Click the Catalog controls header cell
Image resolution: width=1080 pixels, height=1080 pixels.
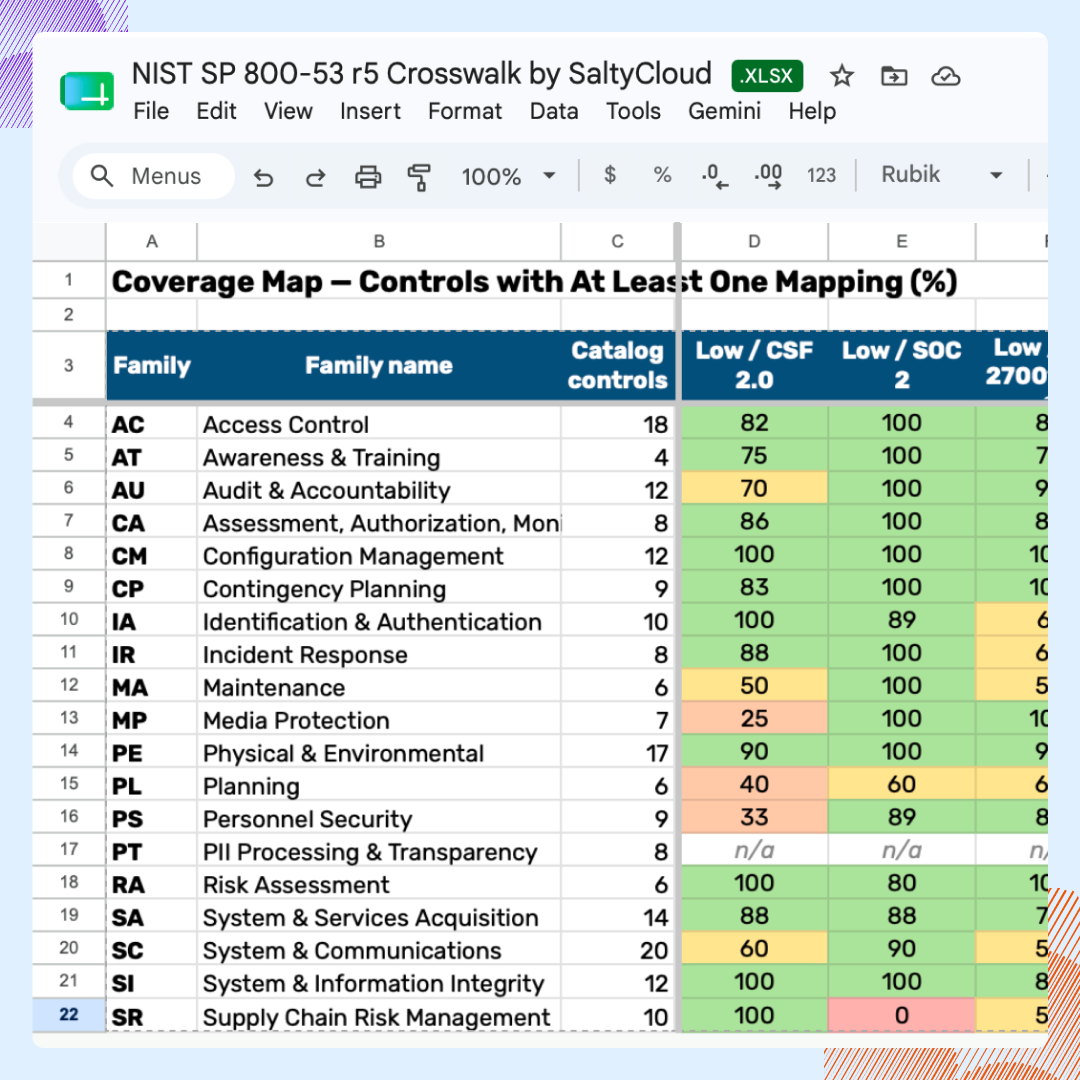(617, 366)
